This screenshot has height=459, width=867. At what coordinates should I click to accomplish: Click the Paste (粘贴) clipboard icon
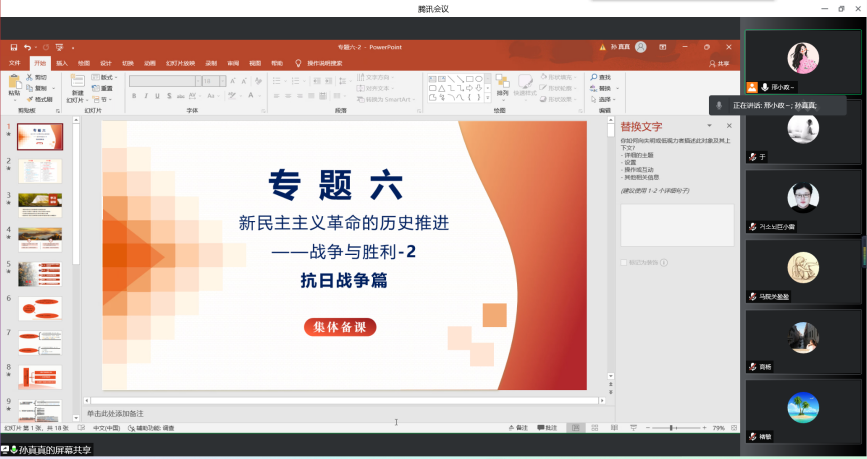[14, 83]
